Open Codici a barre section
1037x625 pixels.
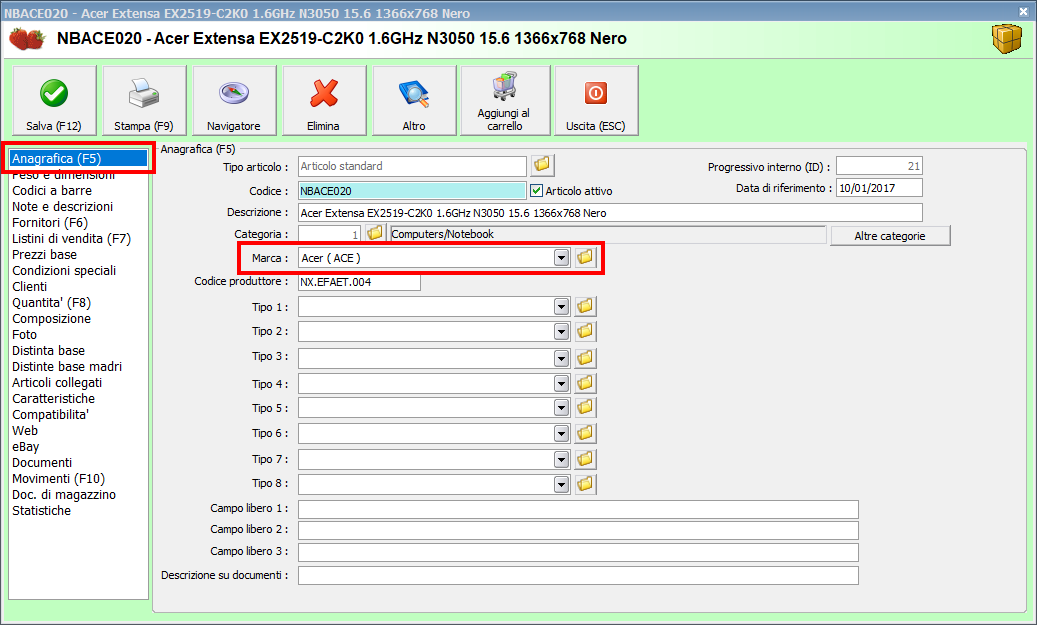coord(52,190)
